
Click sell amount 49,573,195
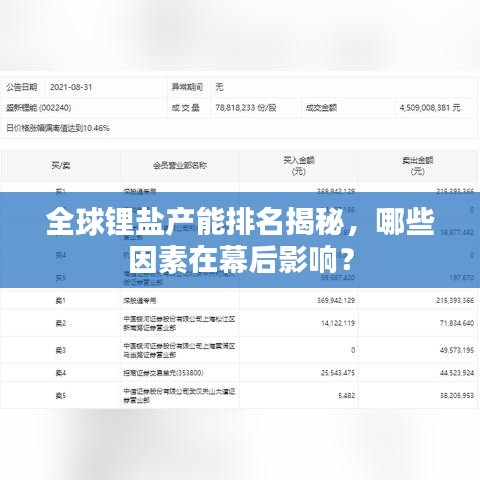point(457,350)
